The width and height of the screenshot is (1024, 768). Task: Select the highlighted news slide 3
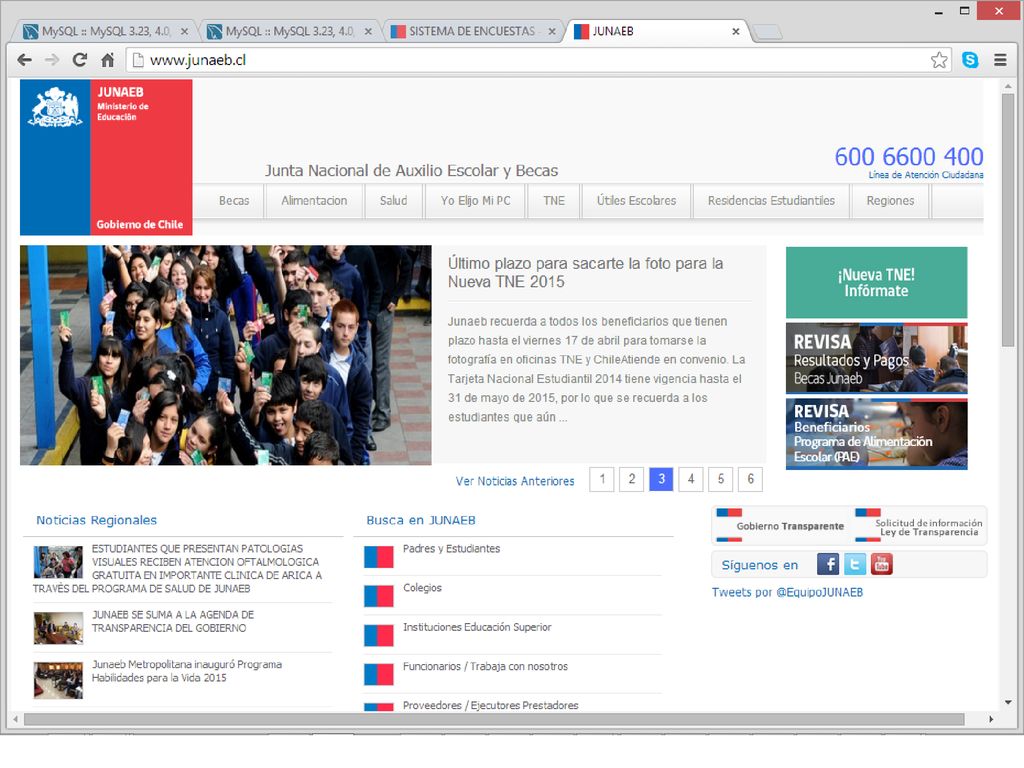pyautogui.click(x=661, y=479)
